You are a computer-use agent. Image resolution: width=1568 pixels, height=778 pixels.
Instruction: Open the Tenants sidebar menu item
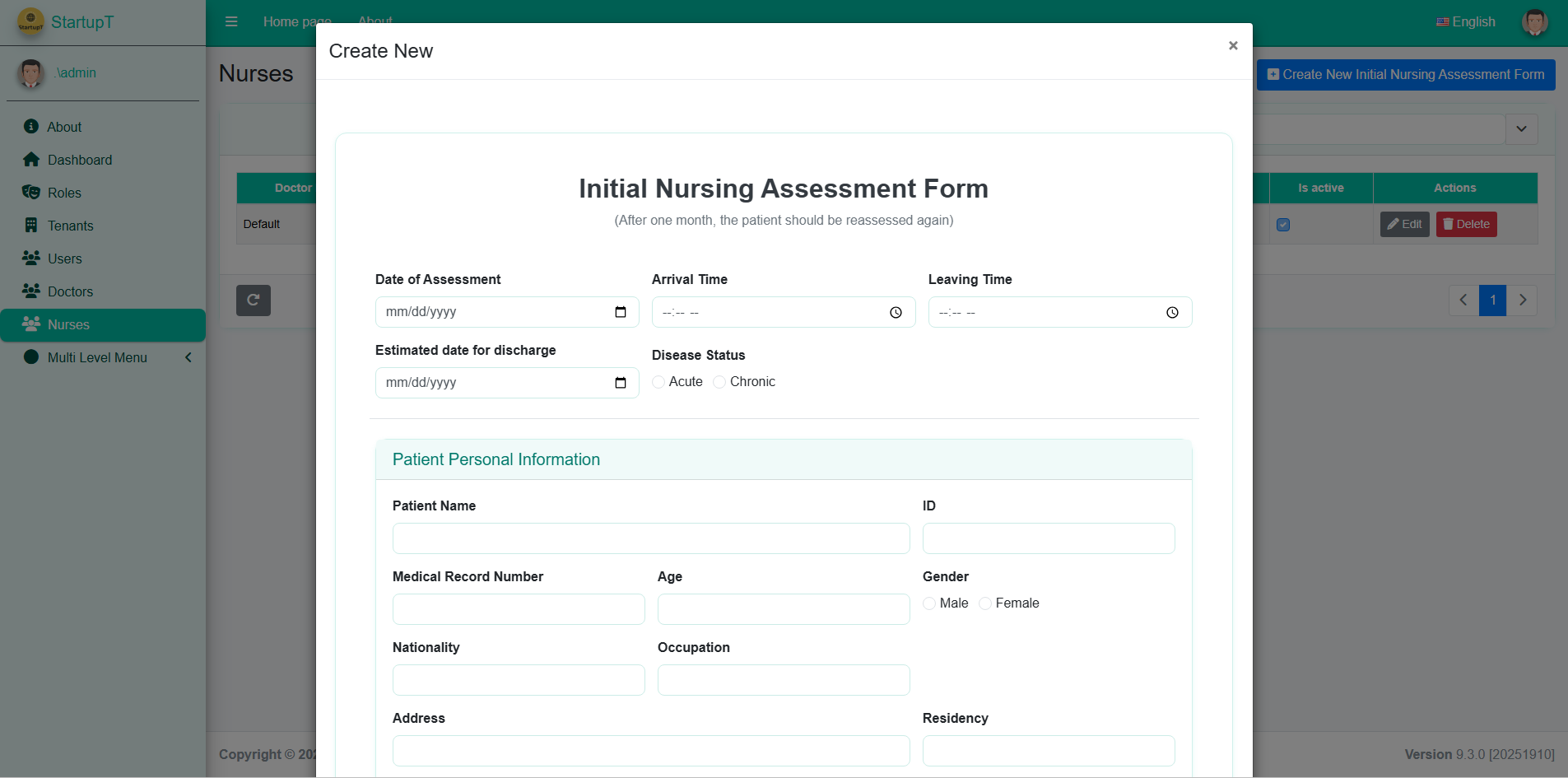click(70, 226)
